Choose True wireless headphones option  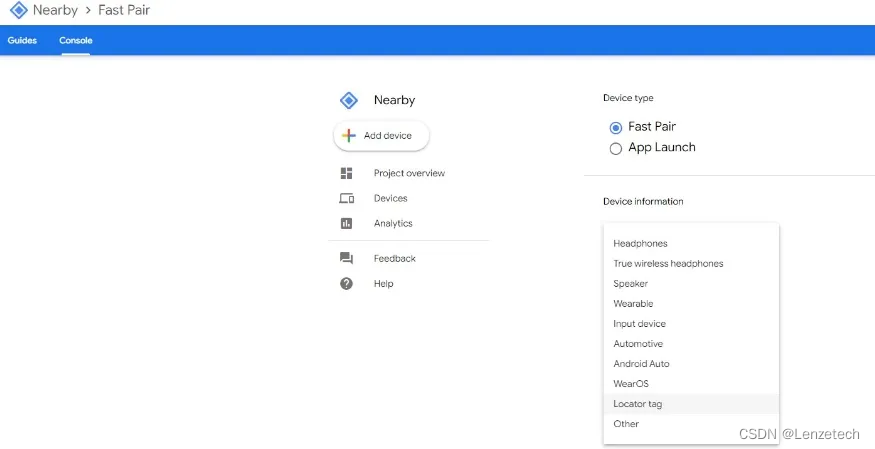coord(691,263)
